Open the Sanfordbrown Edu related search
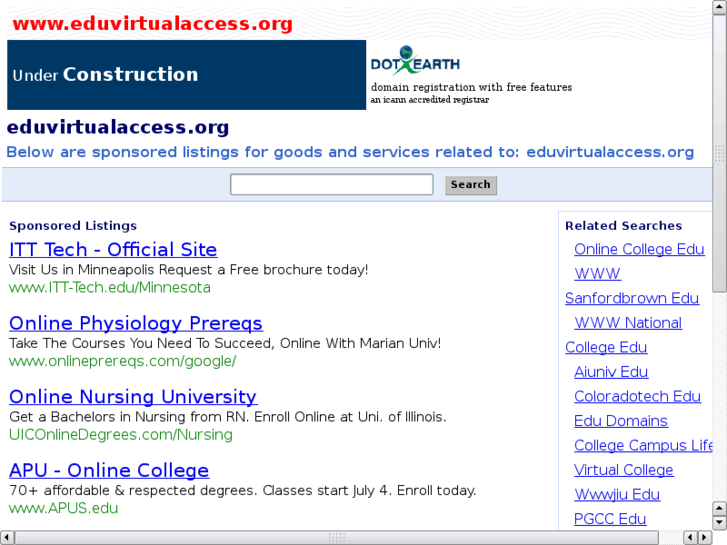The image size is (727, 545). click(x=631, y=298)
